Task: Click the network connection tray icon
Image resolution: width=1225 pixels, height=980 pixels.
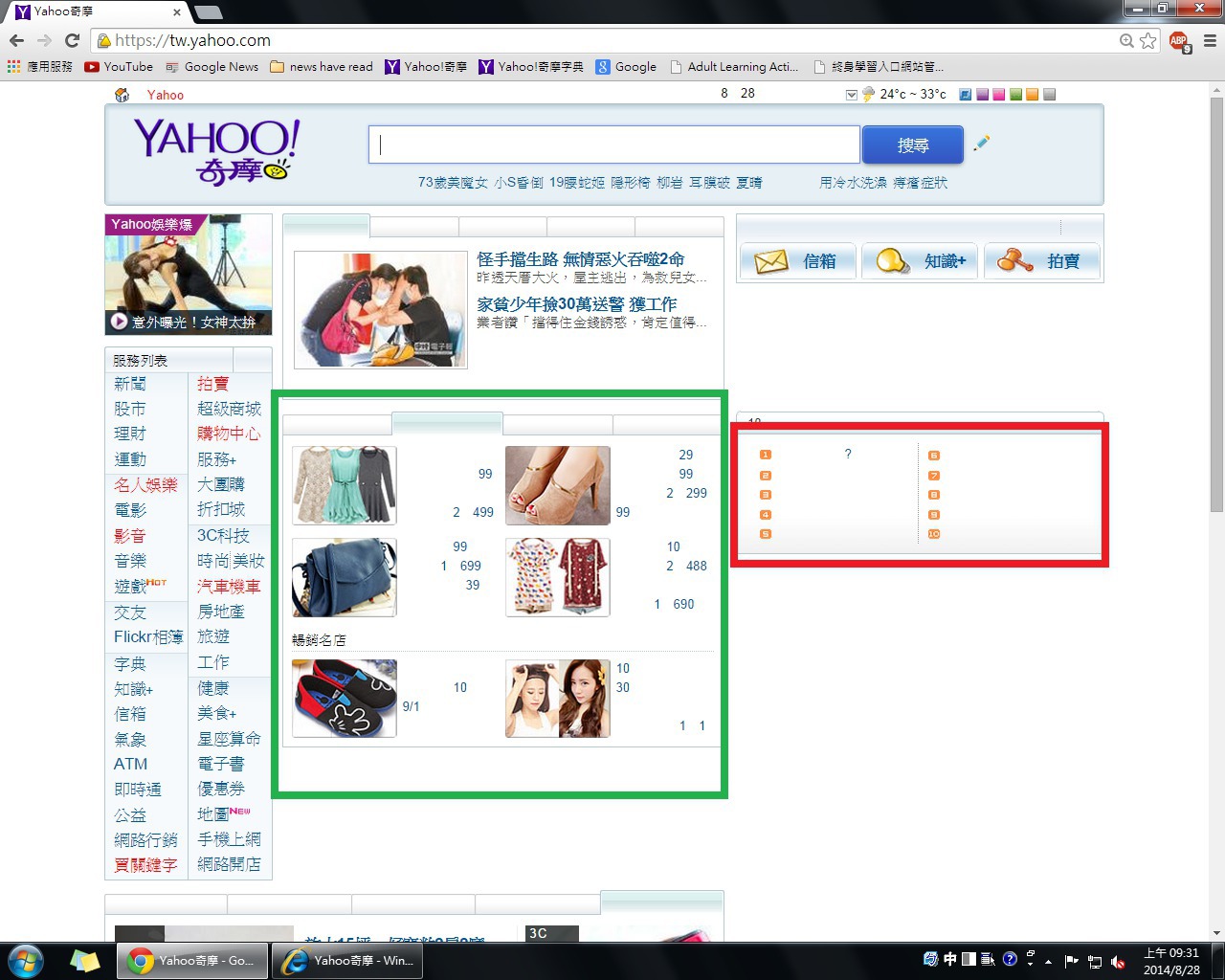Action: (x=1094, y=962)
